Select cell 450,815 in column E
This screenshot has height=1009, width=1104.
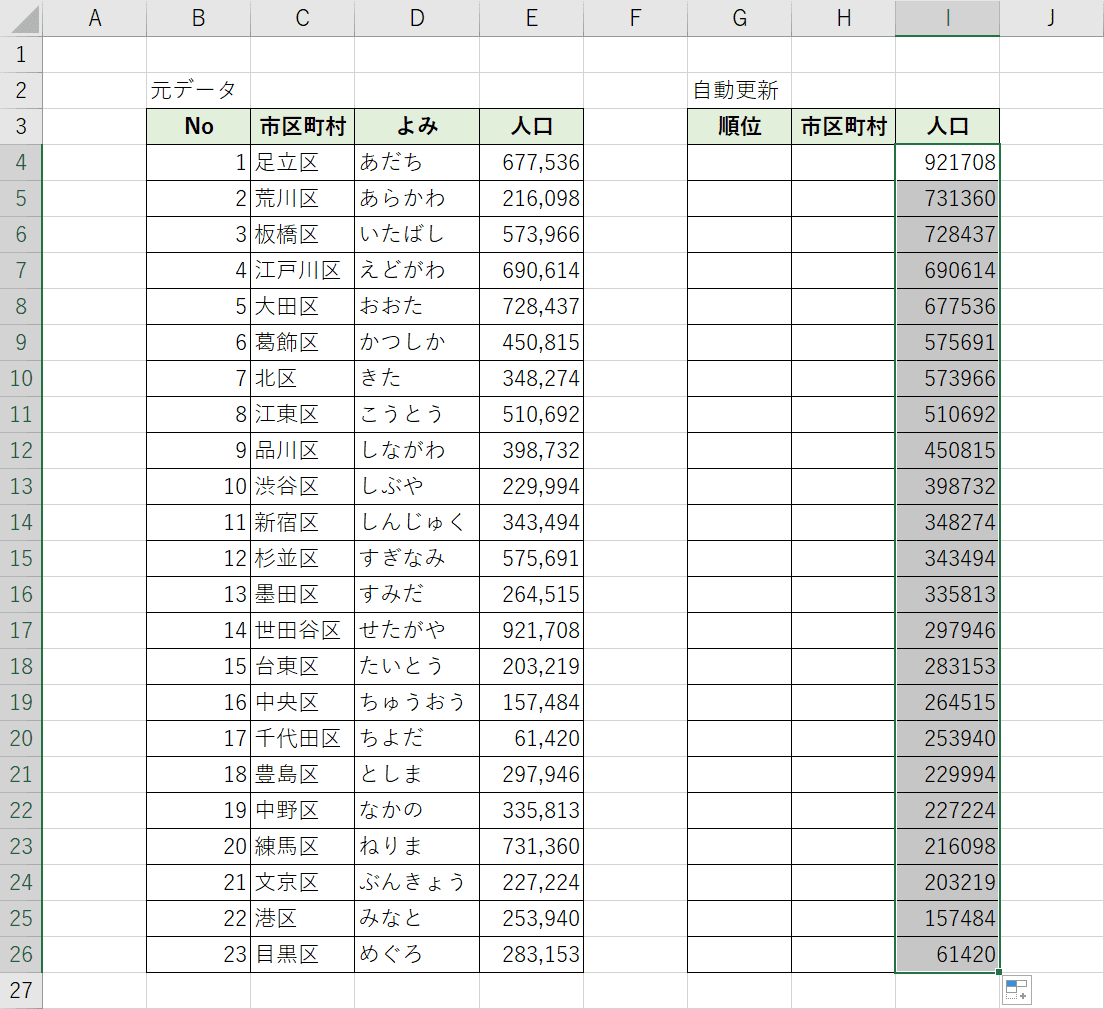pos(532,342)
